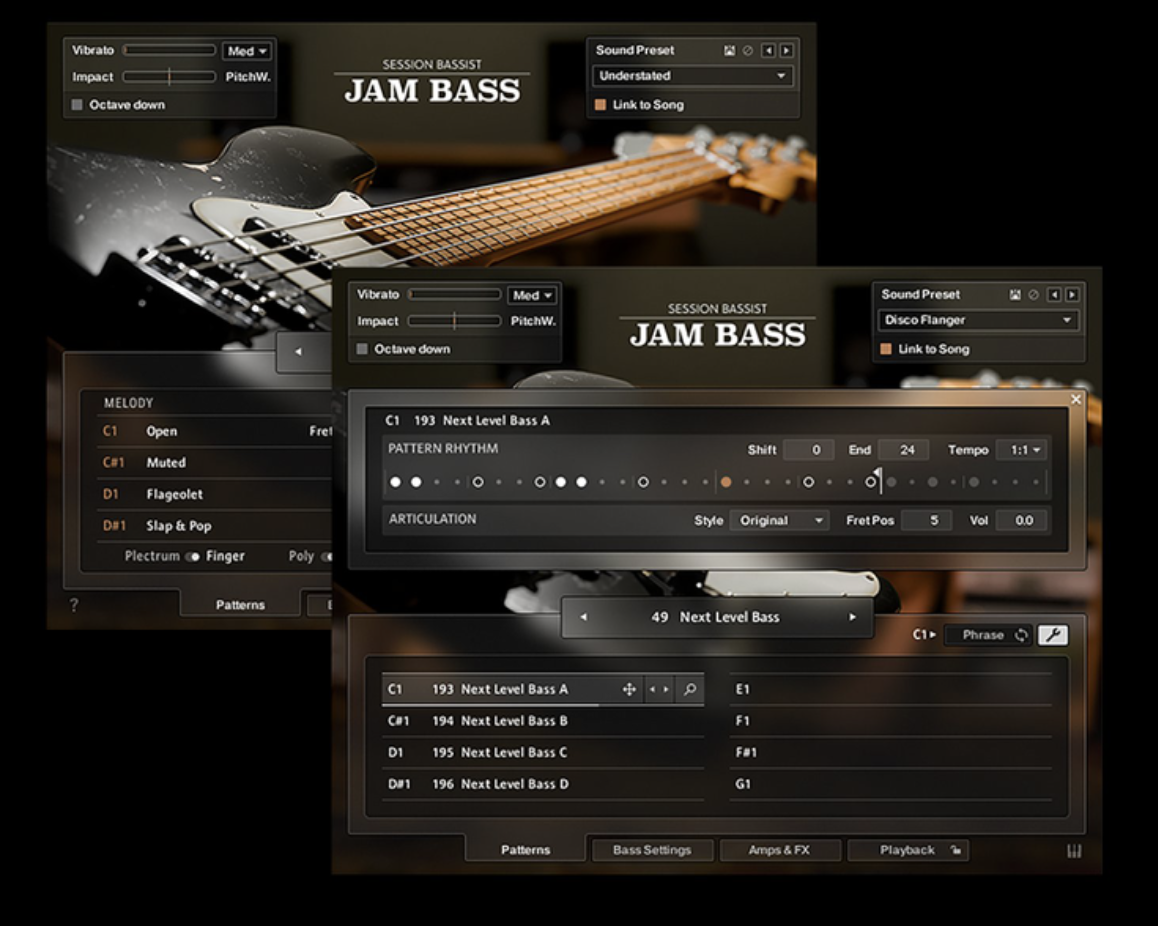Click the next pattern arrow on the C1 row
Screen dimensions: 1158x926
[x=666, y=689]
